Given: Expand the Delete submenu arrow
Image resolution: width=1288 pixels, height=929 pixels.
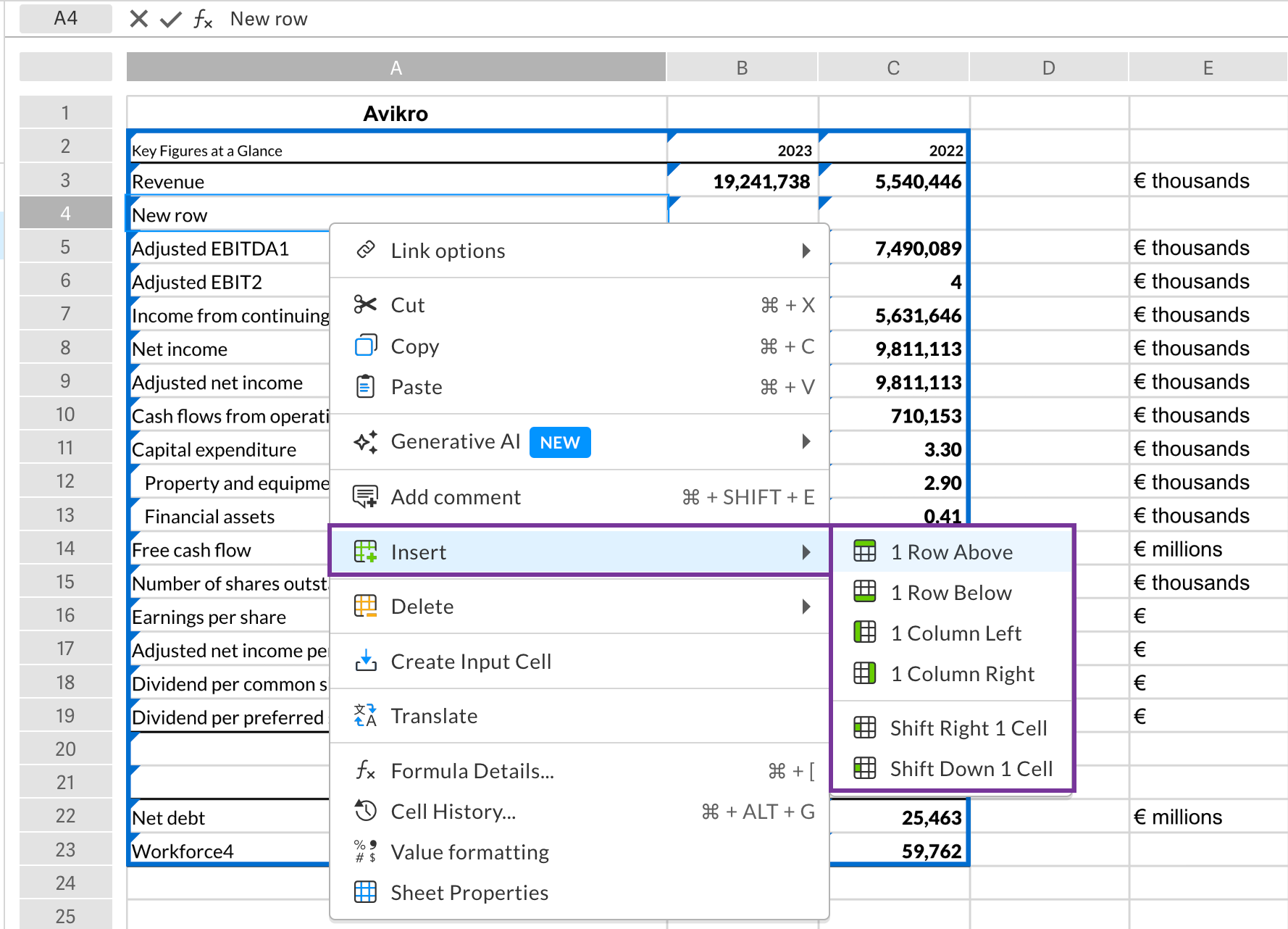Looking at the screenshot, I should pos(806,607).
